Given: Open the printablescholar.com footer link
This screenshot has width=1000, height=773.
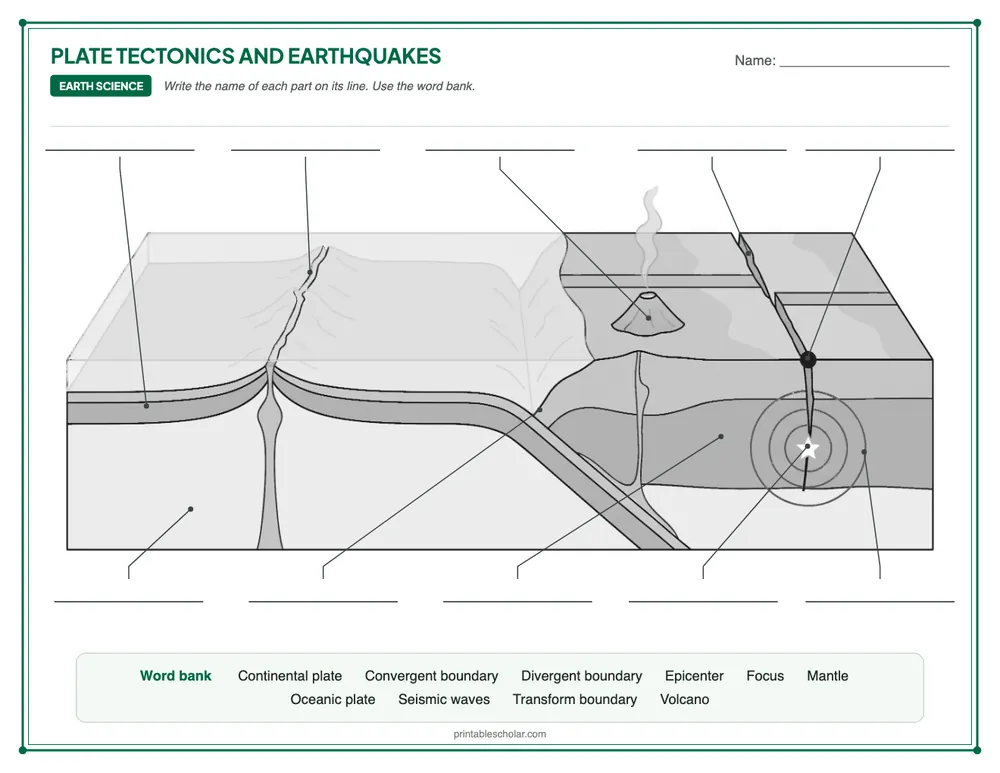Looking at the screenshot, I should coord(499,733).
